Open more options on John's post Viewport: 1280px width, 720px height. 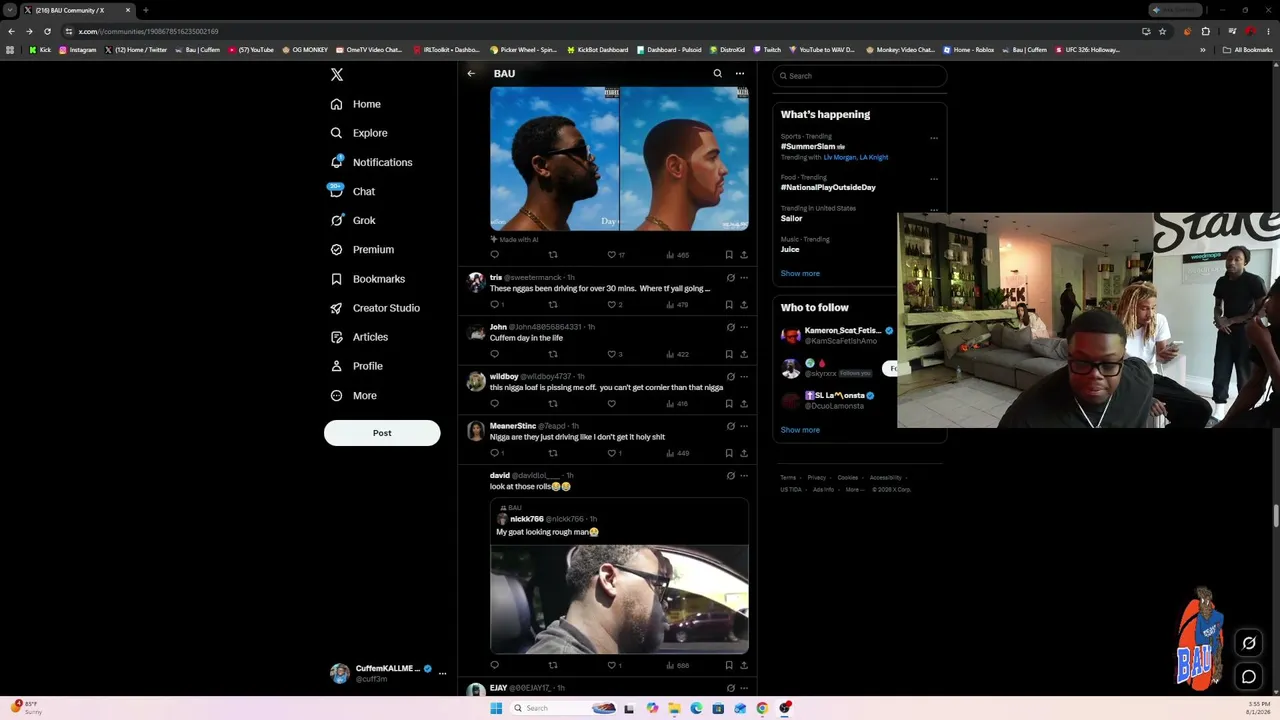click(744, 327)
